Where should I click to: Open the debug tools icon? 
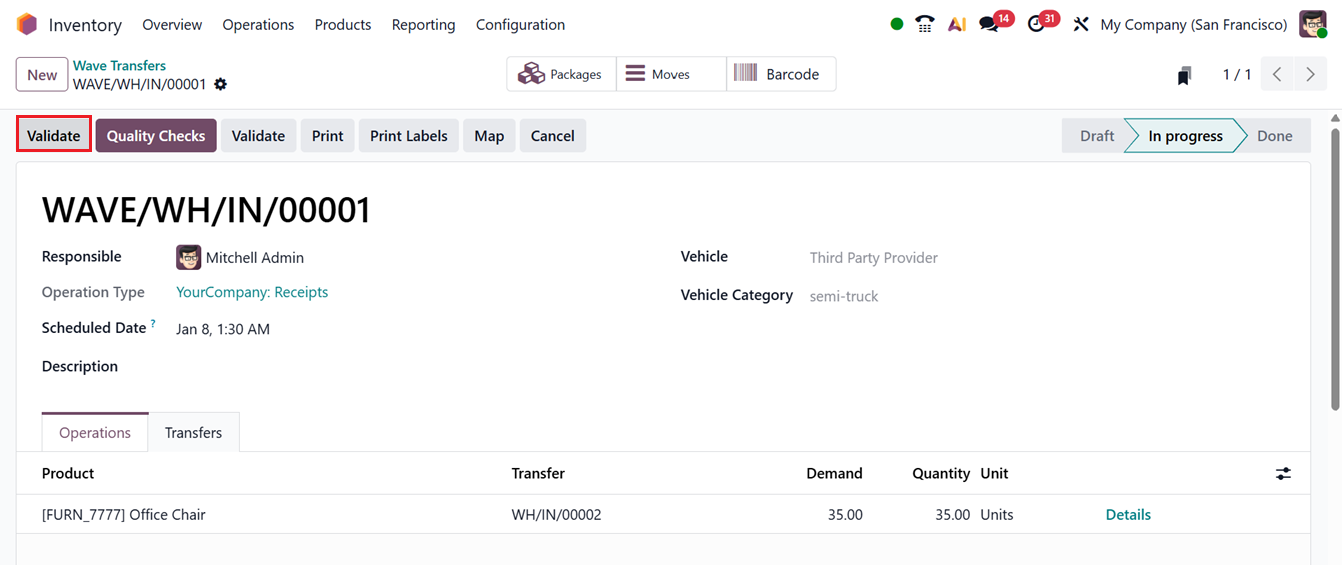pos(1080,24)
